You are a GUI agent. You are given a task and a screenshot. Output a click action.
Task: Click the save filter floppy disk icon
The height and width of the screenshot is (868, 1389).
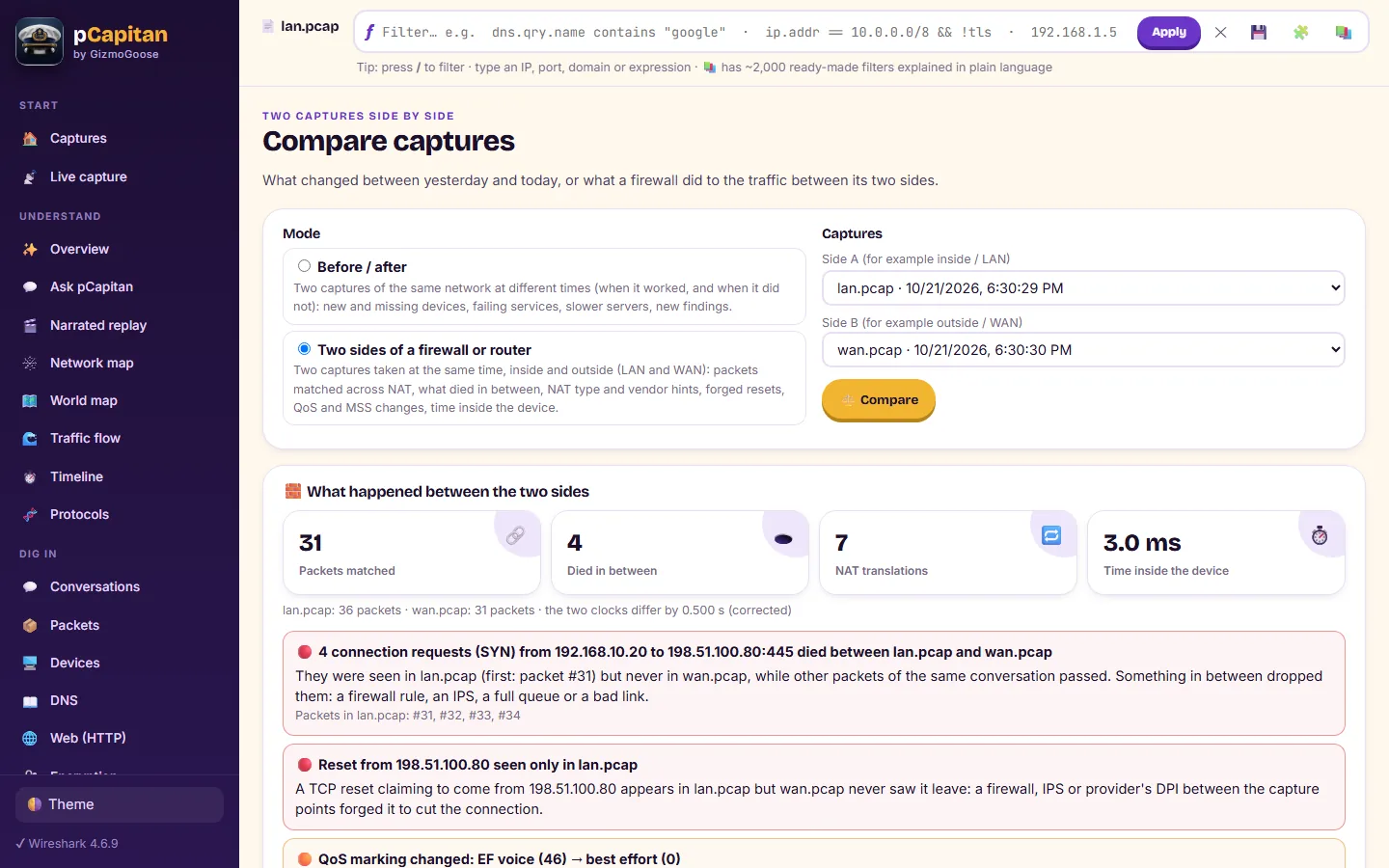1259,33
